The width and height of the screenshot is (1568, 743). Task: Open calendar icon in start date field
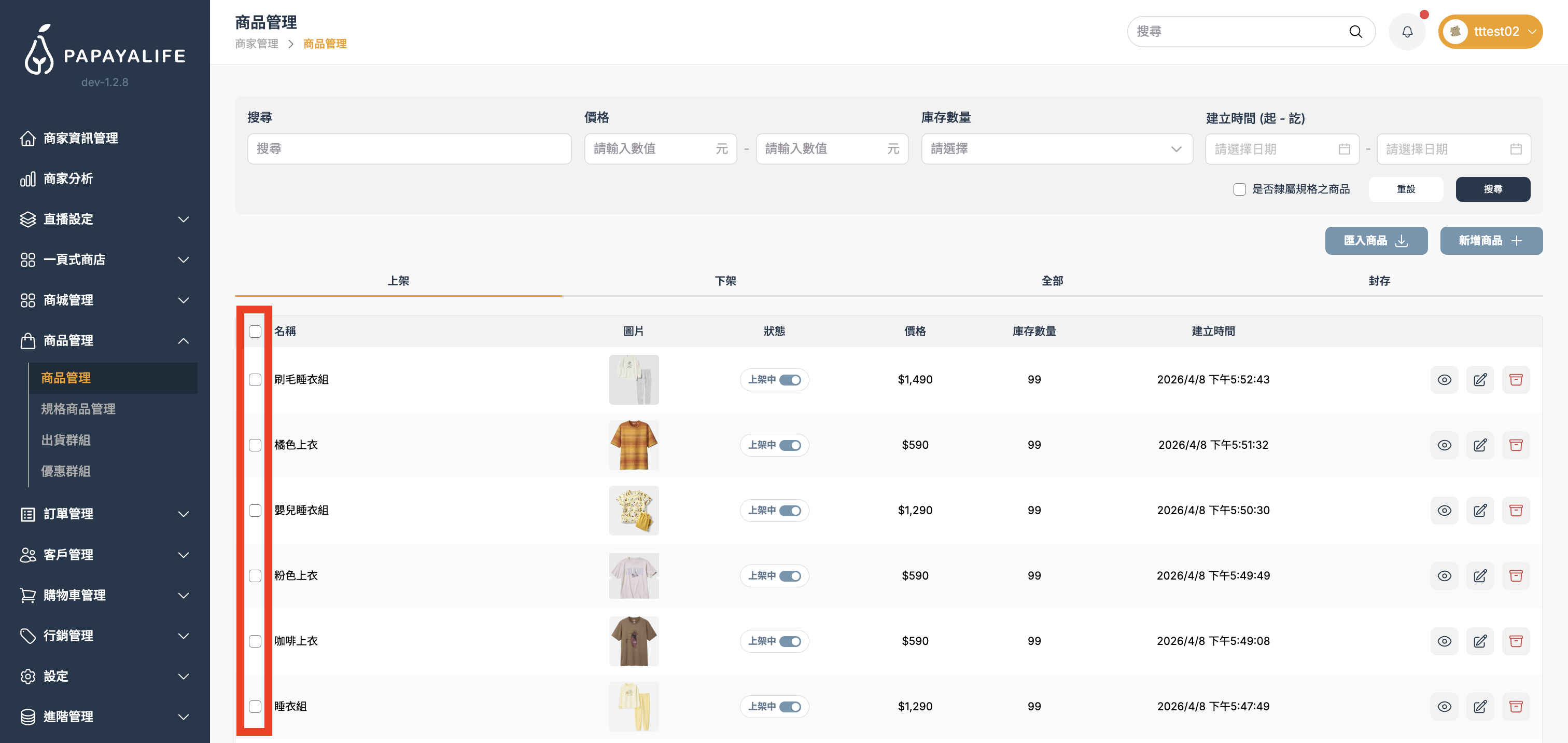tap(1344, 149)
